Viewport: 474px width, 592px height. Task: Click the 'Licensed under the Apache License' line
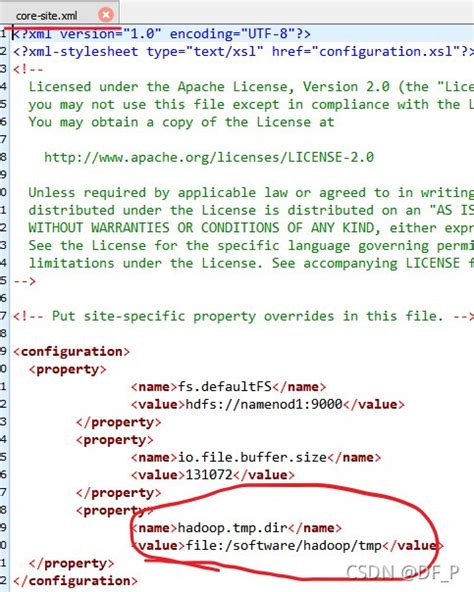(x=251, y=87)
